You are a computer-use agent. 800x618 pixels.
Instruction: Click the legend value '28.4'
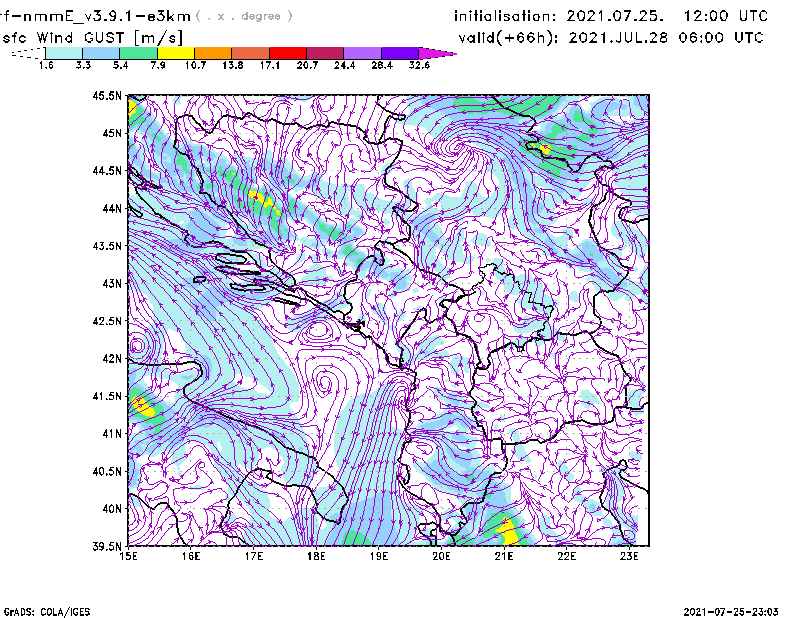[382, 65]
